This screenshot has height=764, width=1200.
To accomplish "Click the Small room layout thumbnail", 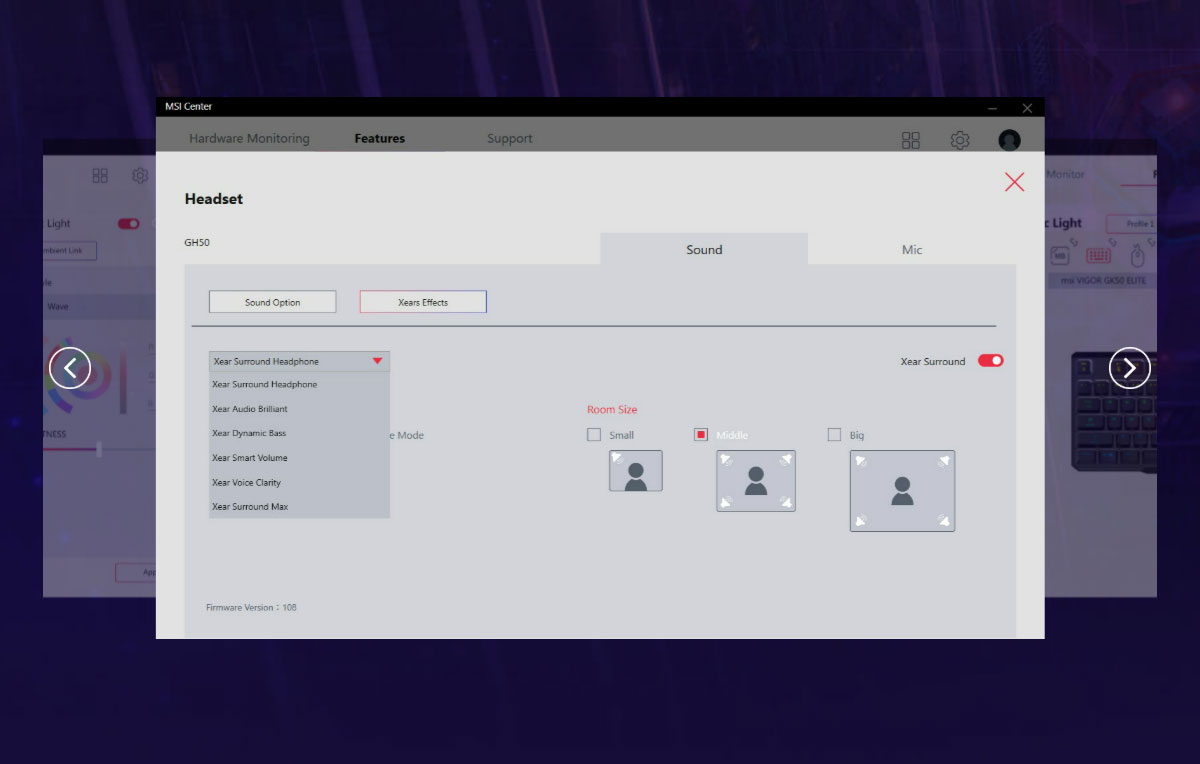I will point(636,470).
